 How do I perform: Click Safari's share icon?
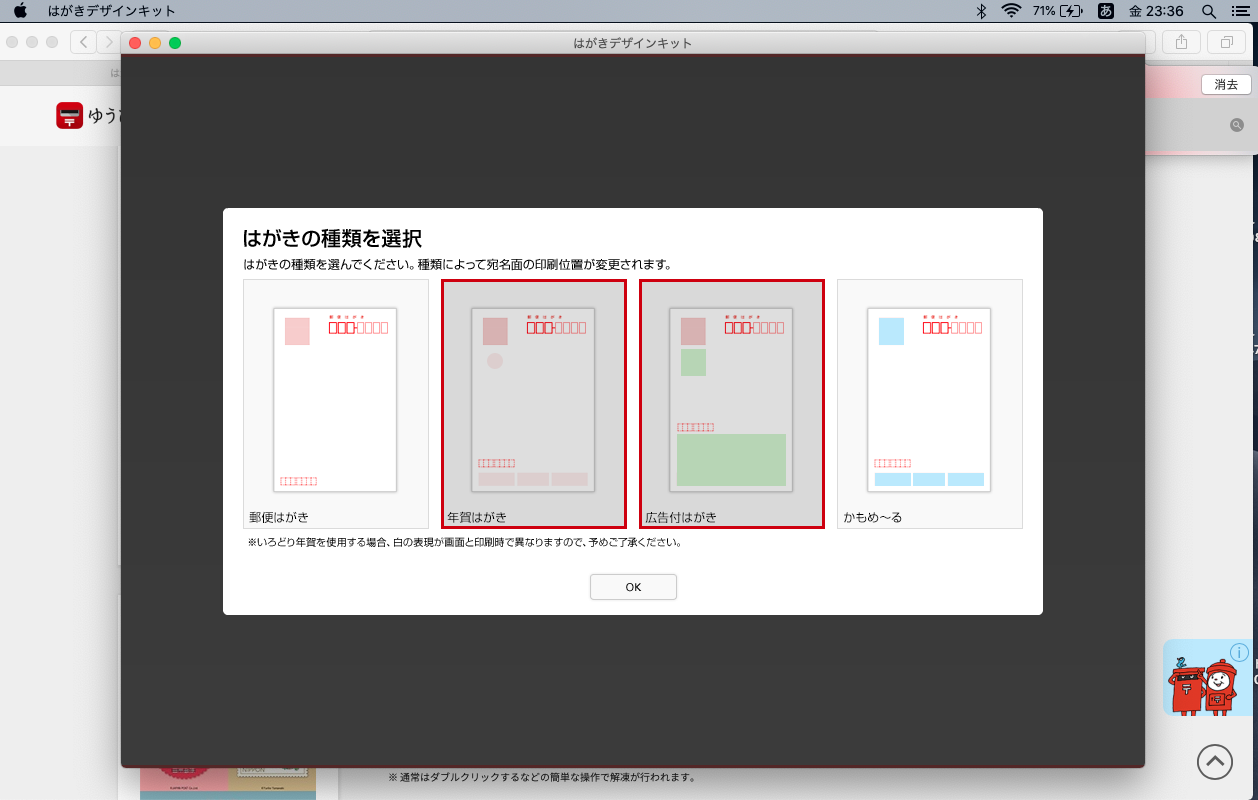[1181, 42]
